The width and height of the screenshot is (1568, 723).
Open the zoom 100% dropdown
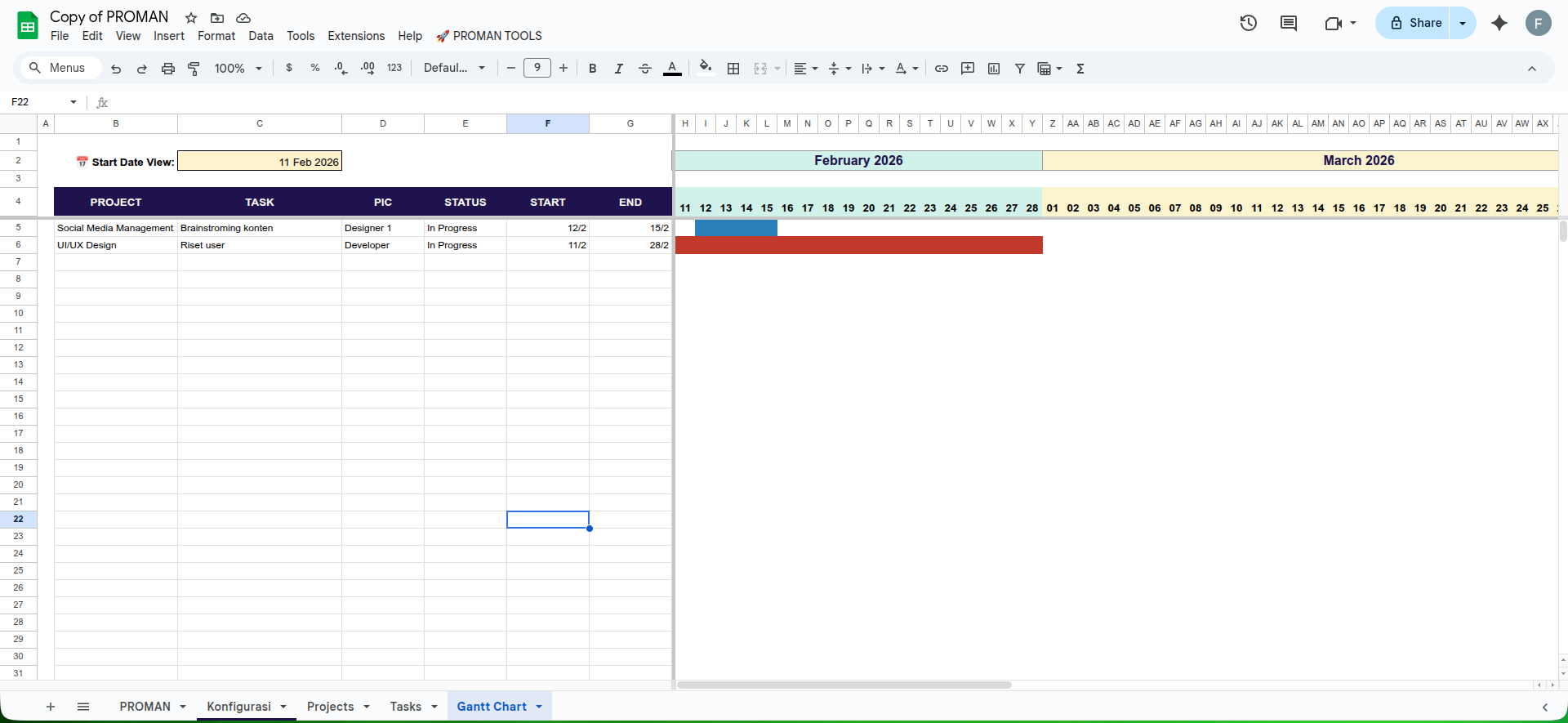pos(238,69)
